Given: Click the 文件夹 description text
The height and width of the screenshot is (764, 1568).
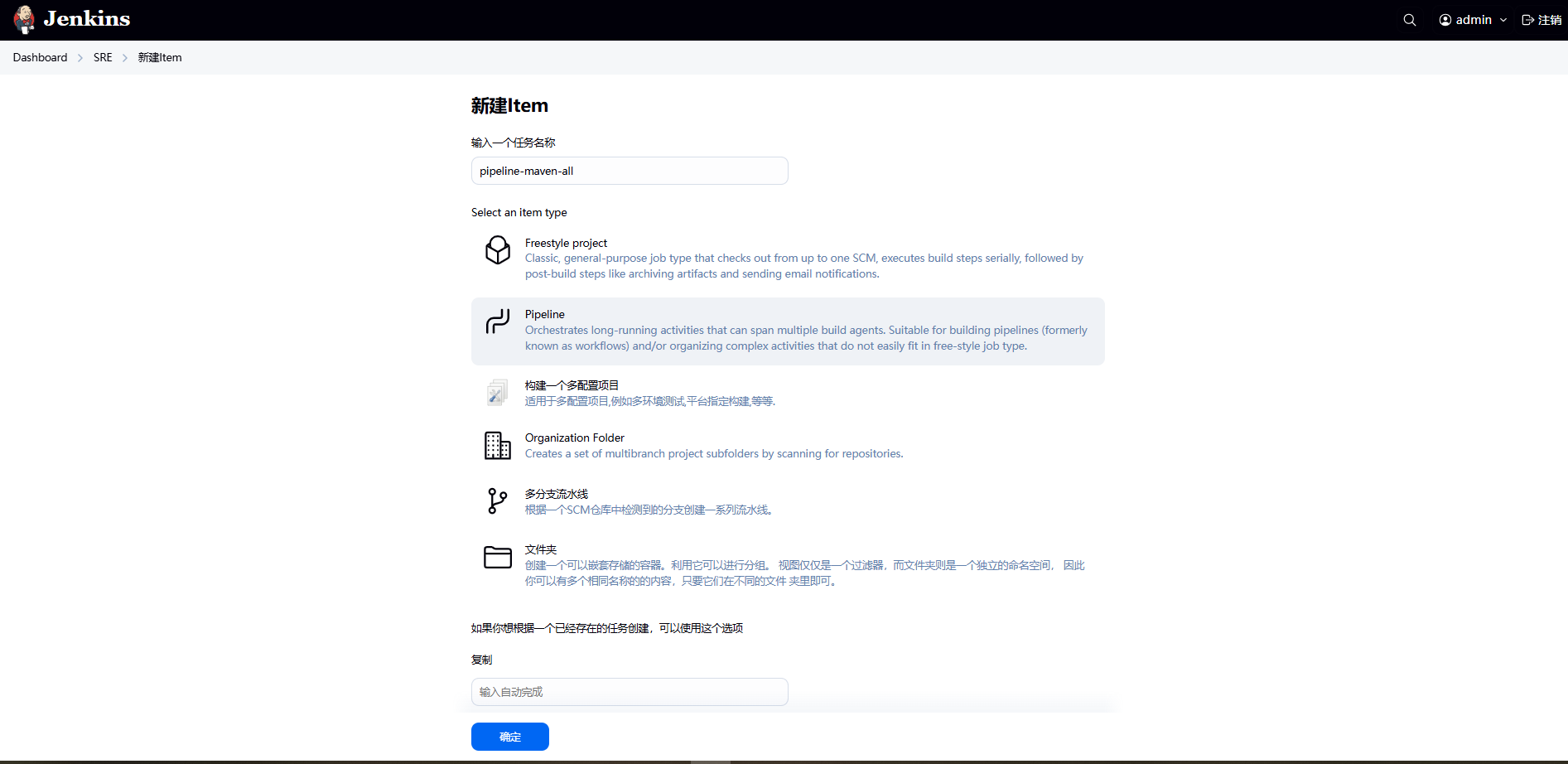Looking at the screenshot, I should tap(805, 573).
